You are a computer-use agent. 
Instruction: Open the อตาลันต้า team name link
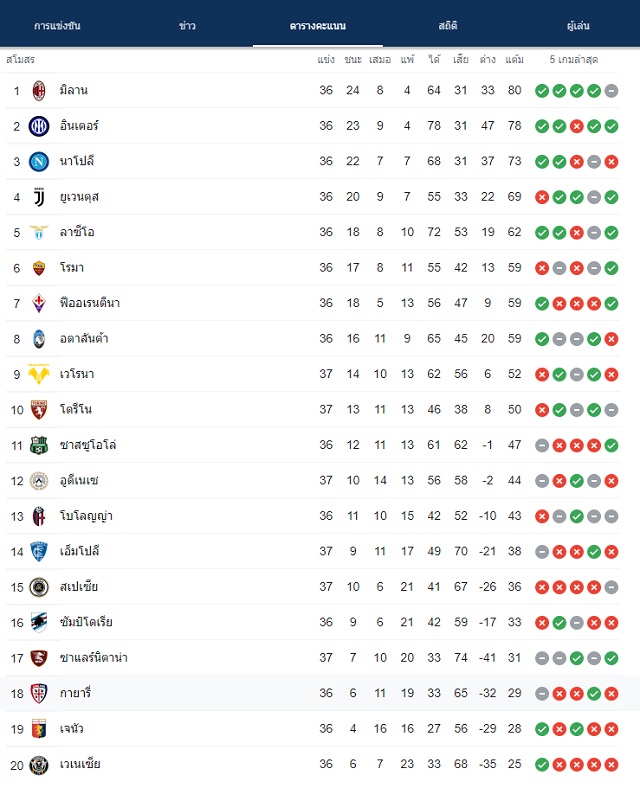click(x=84, y=339)
